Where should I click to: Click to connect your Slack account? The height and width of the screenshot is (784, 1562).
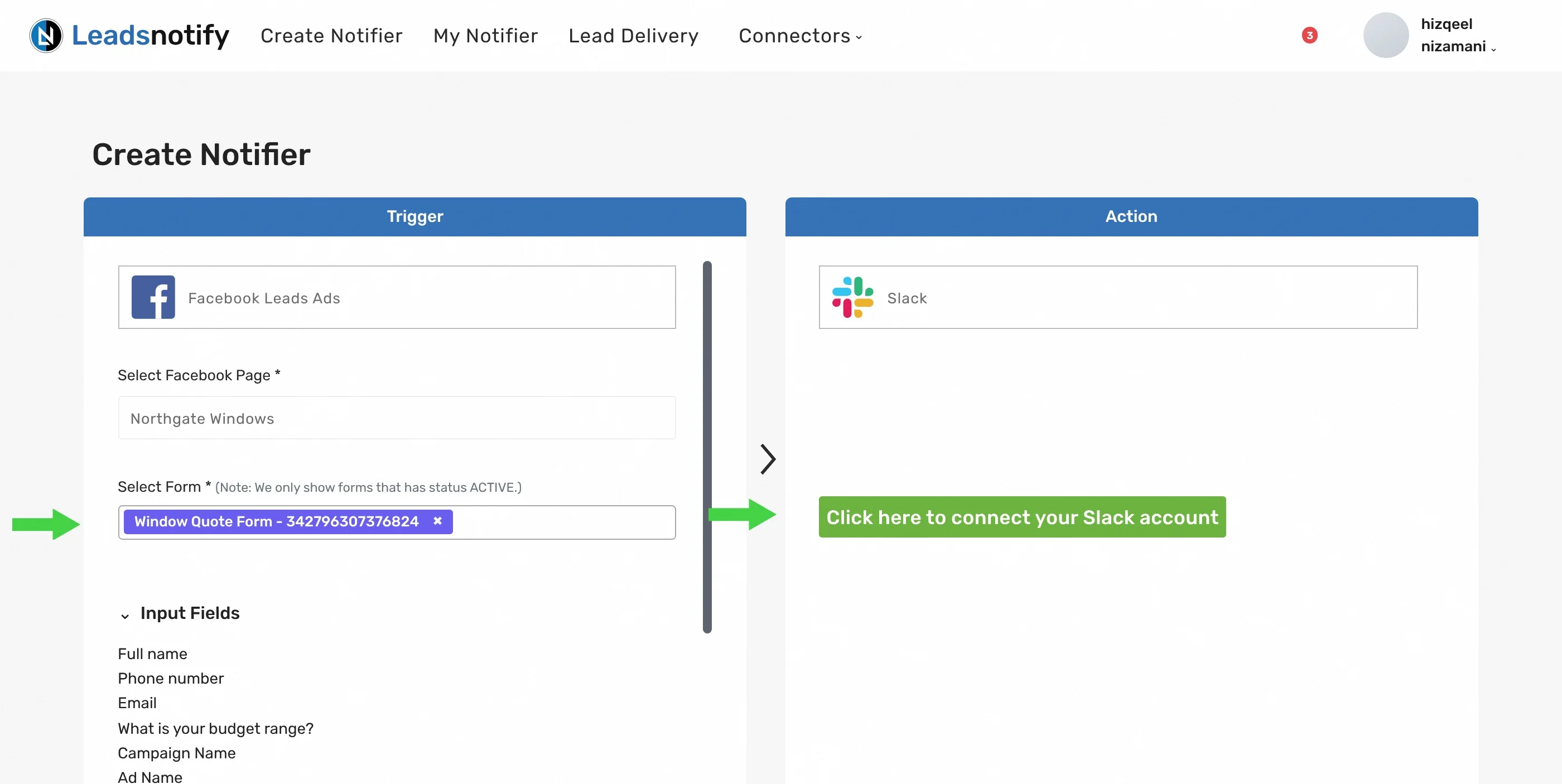(x=1022, y=517)
